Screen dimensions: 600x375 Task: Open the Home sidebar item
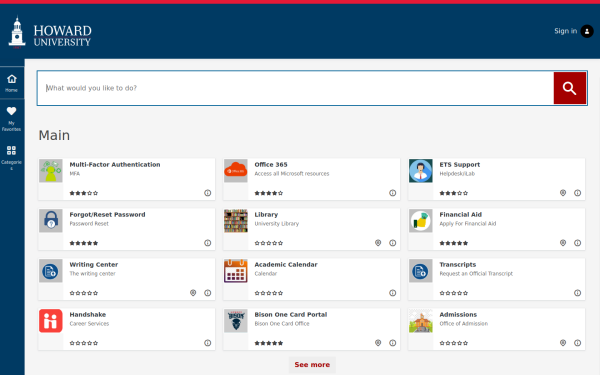point(12,83)
